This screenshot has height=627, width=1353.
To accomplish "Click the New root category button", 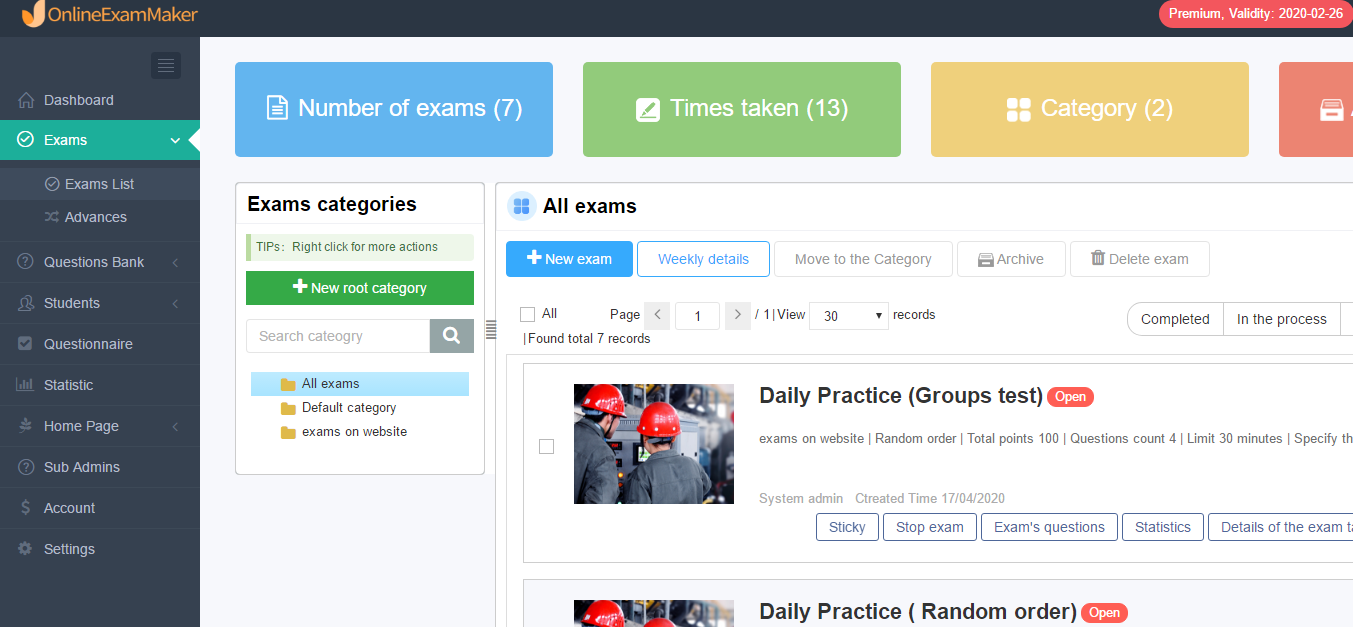I will (360, 288).
